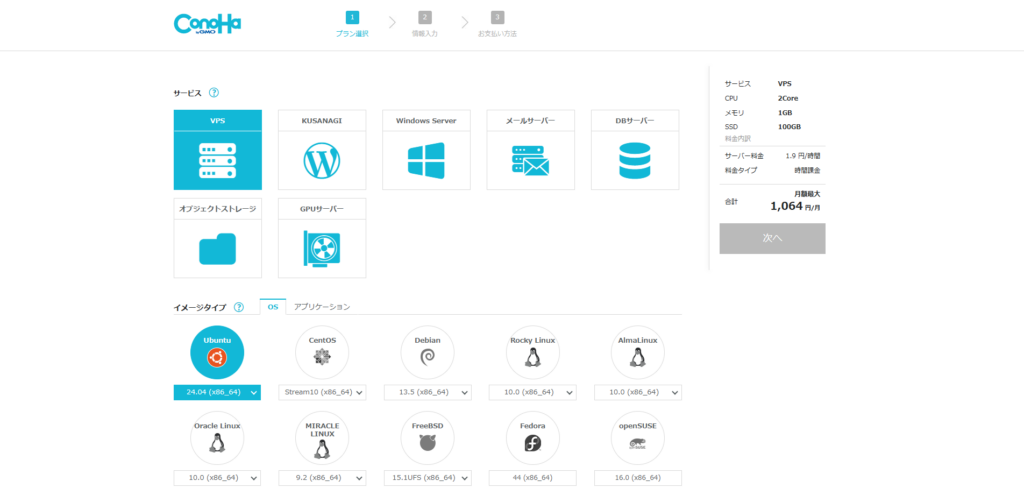
Task: Click the 100GB SSD value
Action: pyautogui.click(x=790, y=127)
